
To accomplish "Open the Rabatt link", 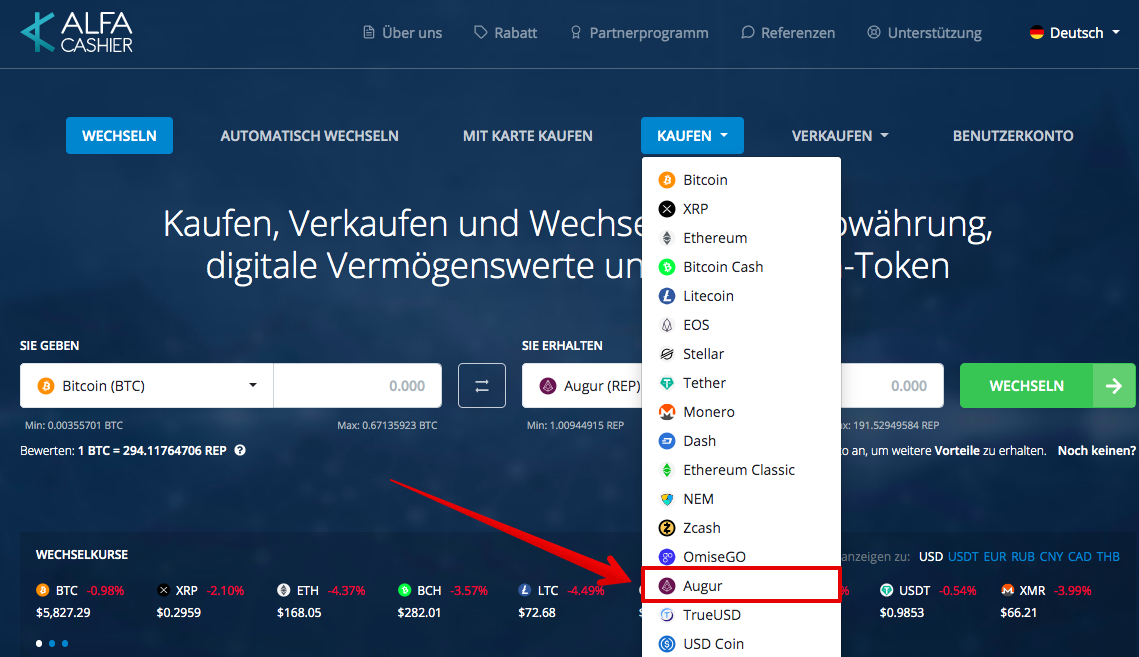I will click(x=506, y=33).
